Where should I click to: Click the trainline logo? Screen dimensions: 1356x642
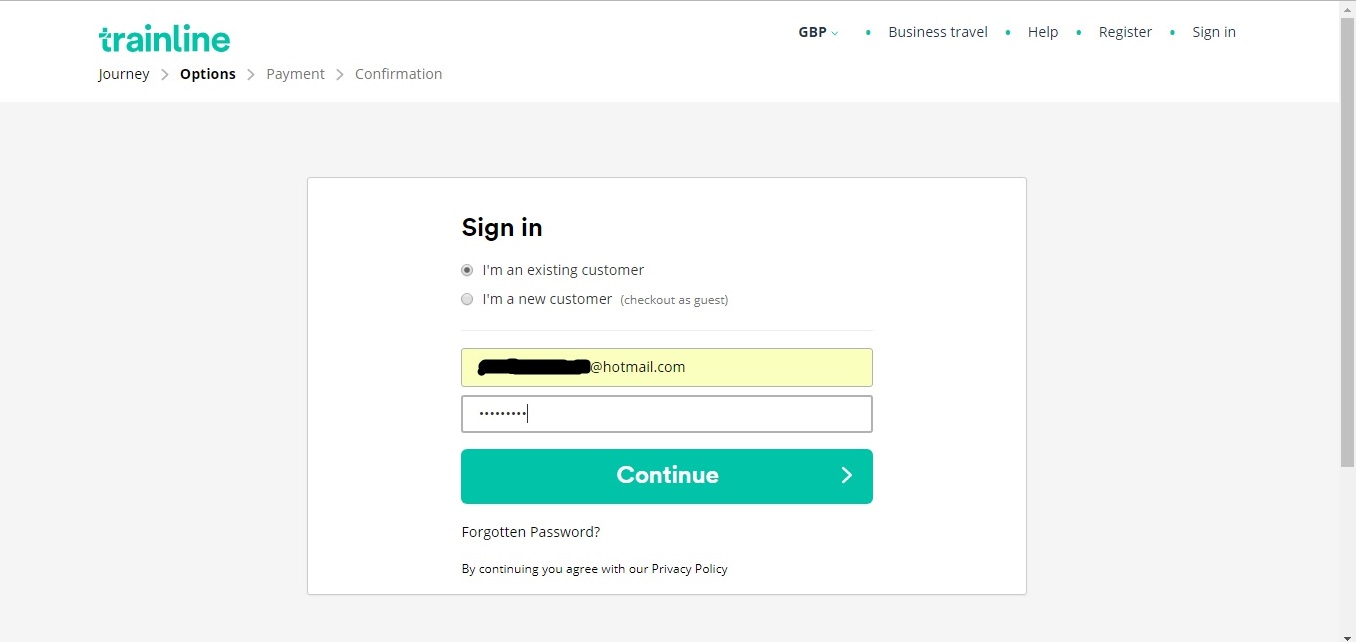tap(164, 39)
